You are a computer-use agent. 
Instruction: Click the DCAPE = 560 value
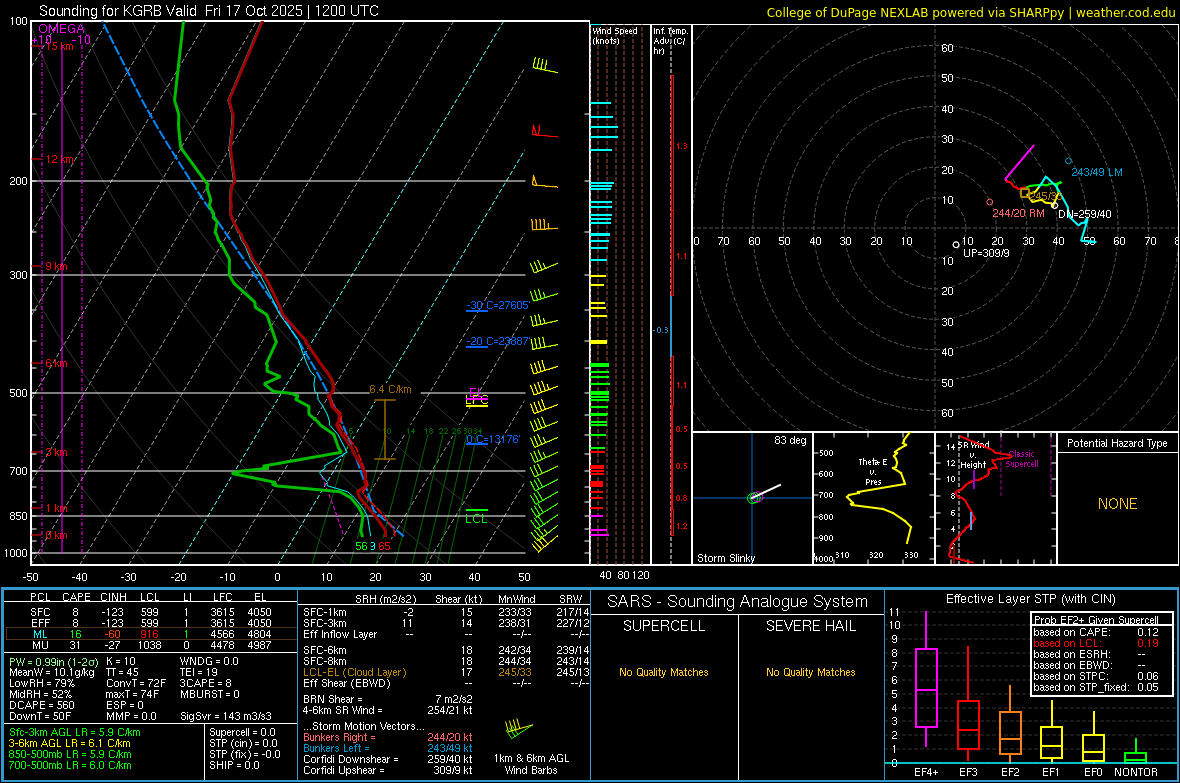point(39,705)
